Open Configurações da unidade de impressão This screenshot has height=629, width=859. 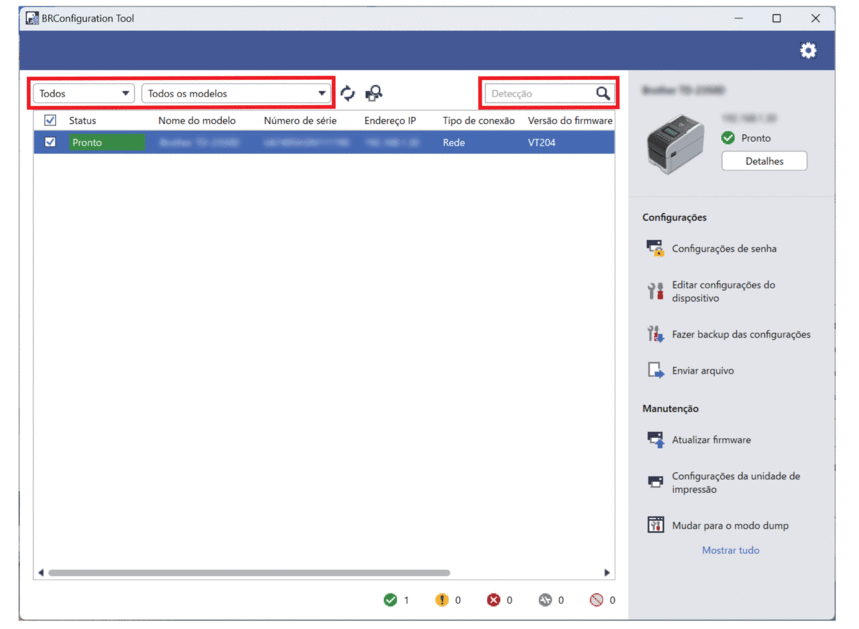736,483
